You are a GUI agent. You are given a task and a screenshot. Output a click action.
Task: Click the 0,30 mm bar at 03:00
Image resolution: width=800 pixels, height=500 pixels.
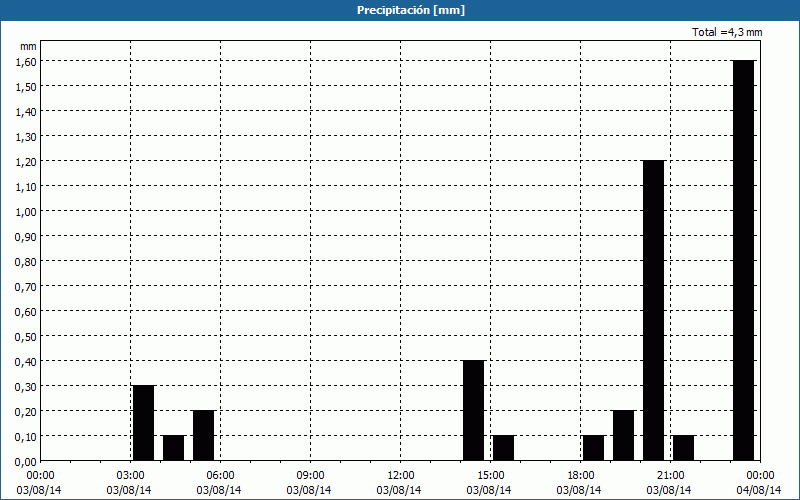tap(143, 423)
